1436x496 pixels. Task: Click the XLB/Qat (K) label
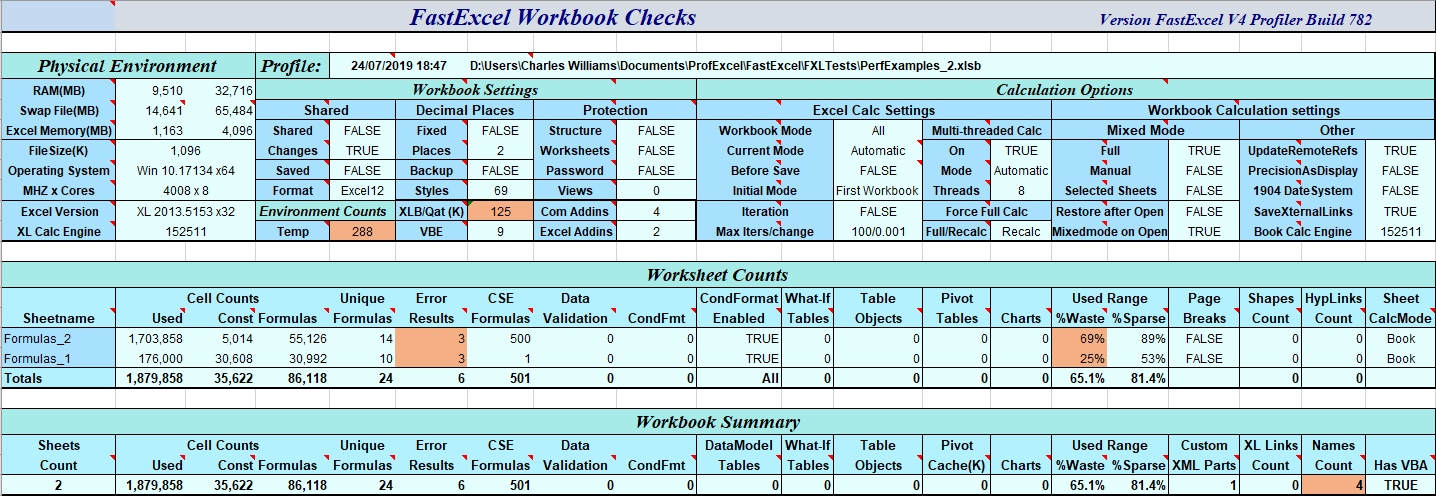[431, 211]
